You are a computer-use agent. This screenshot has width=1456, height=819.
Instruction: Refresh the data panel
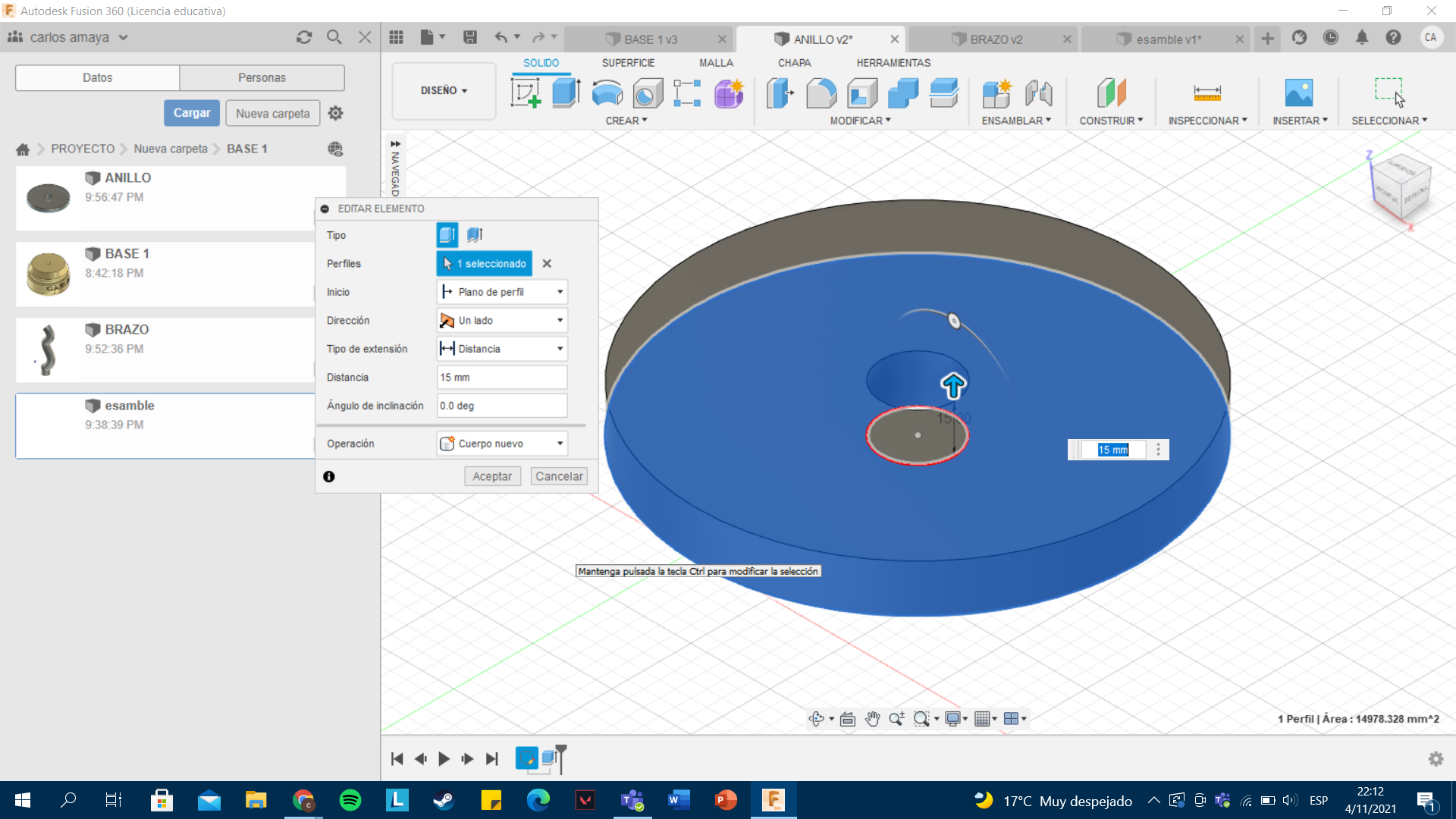304,37
